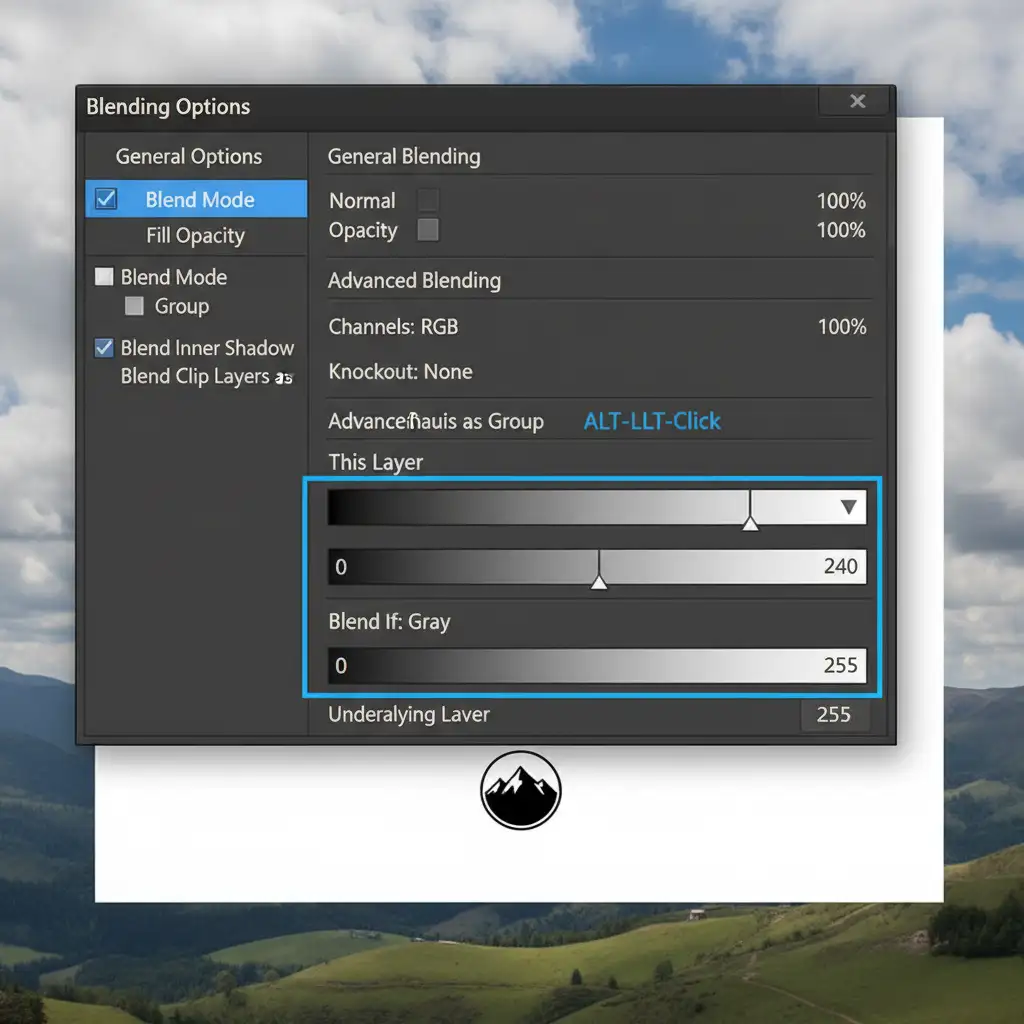Enable the unchecked Blend Mode checkbox
Screen dimensions: 1024x1024
(104, 277)
